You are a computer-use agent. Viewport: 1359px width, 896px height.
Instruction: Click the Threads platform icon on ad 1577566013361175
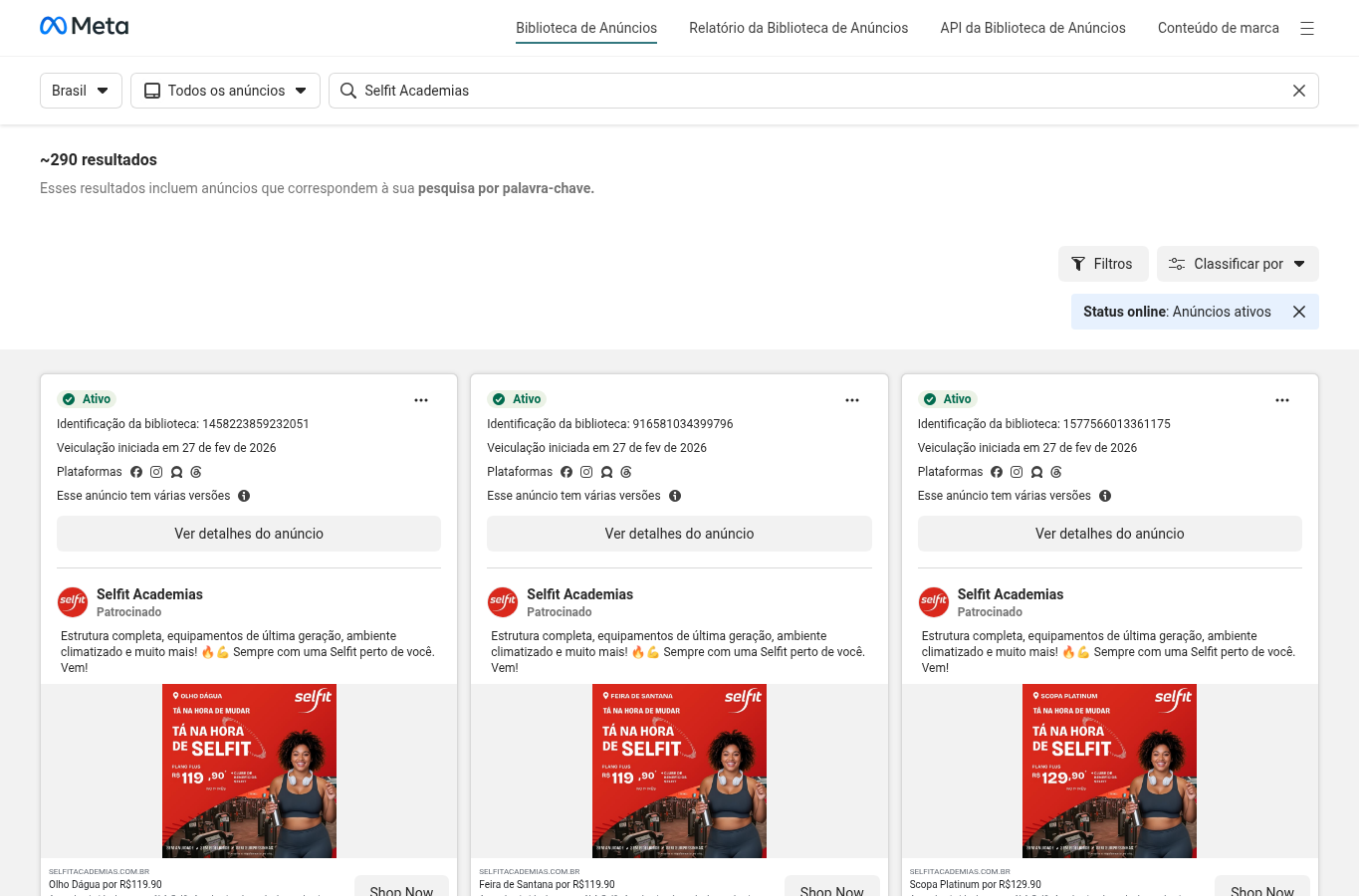click(x=1056, y=472)
